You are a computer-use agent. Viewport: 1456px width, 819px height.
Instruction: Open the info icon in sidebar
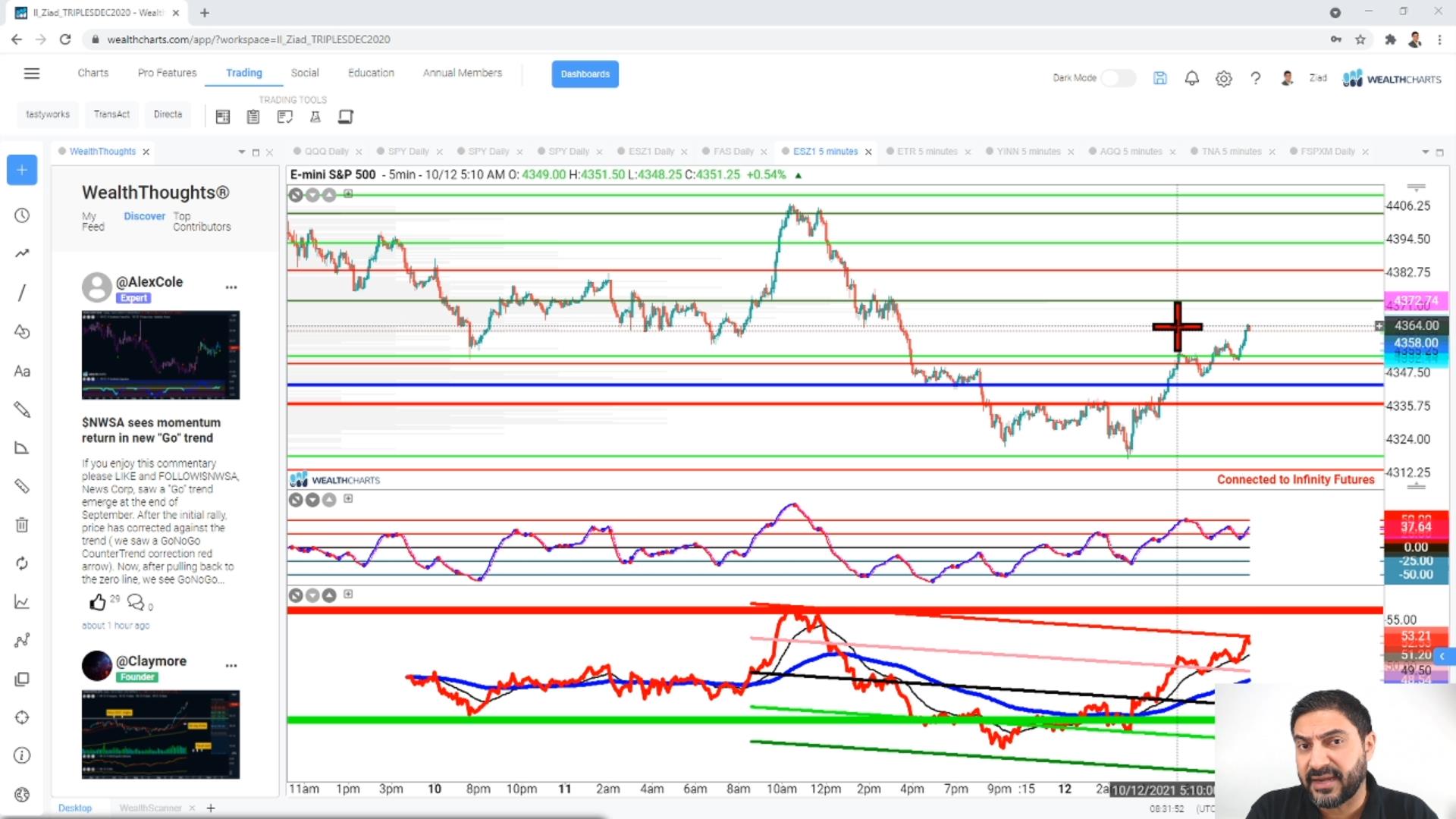click(x=22, y=755)
